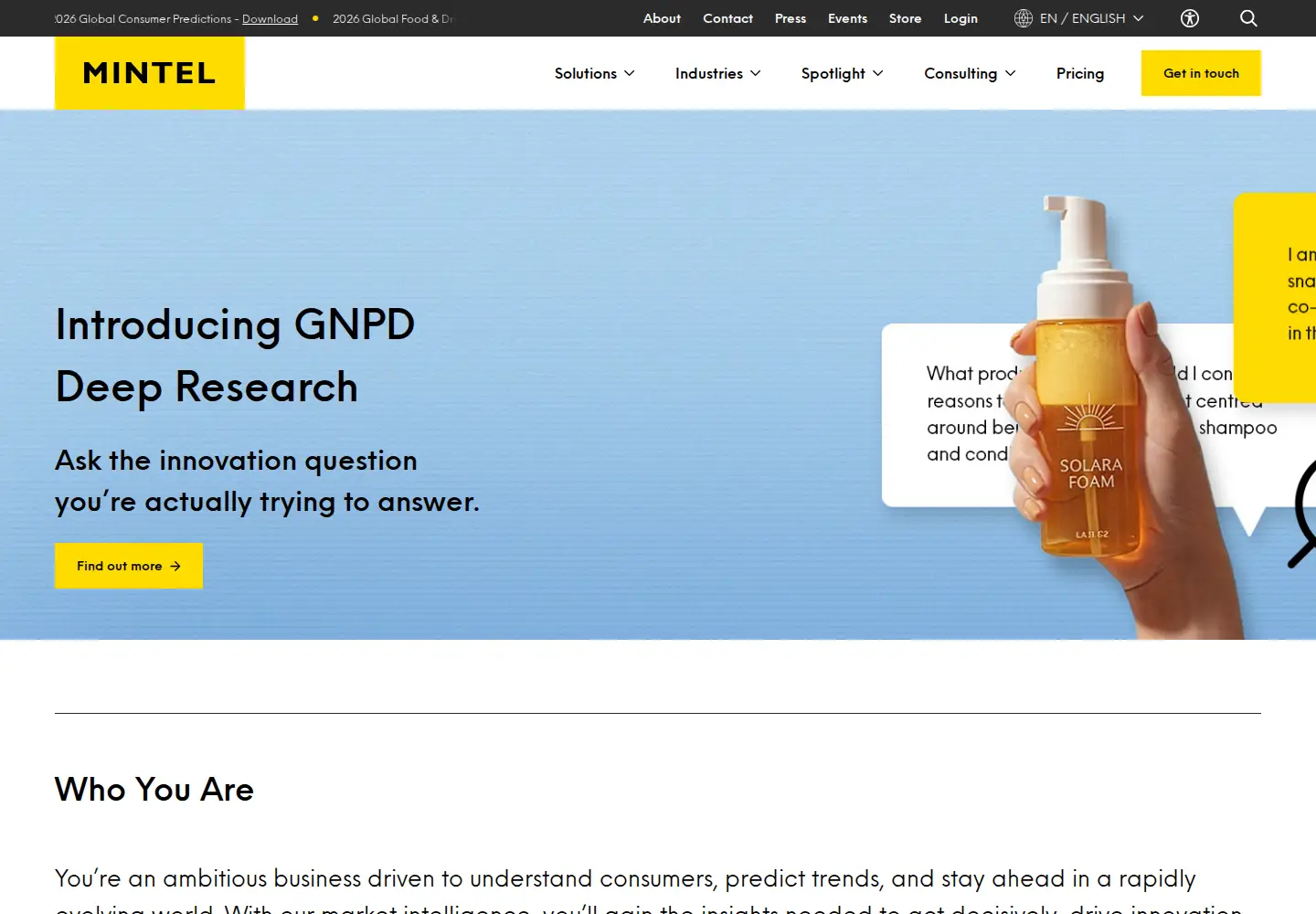
Task: Click the 2026 Global Food & Drink ticker item
Action: (x=393, y=18)
